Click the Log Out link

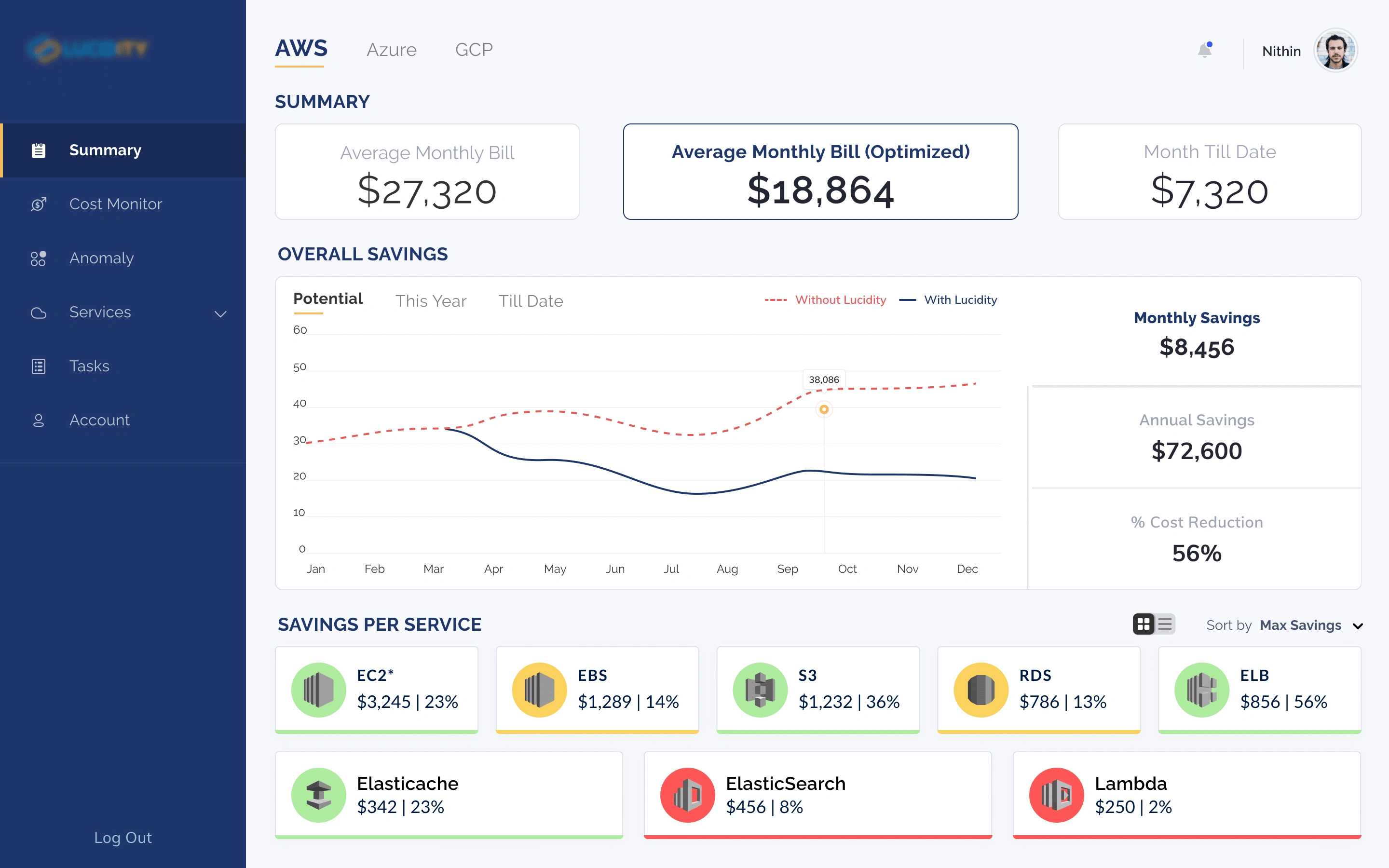tap(123, 838)
